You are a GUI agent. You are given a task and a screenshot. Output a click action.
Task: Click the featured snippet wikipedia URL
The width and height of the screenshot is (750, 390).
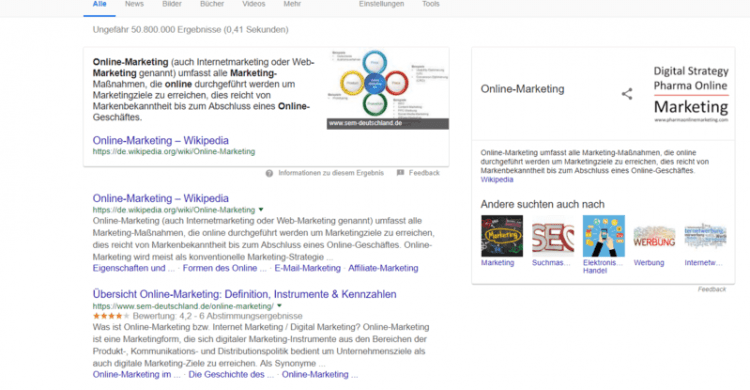[174, 152]
